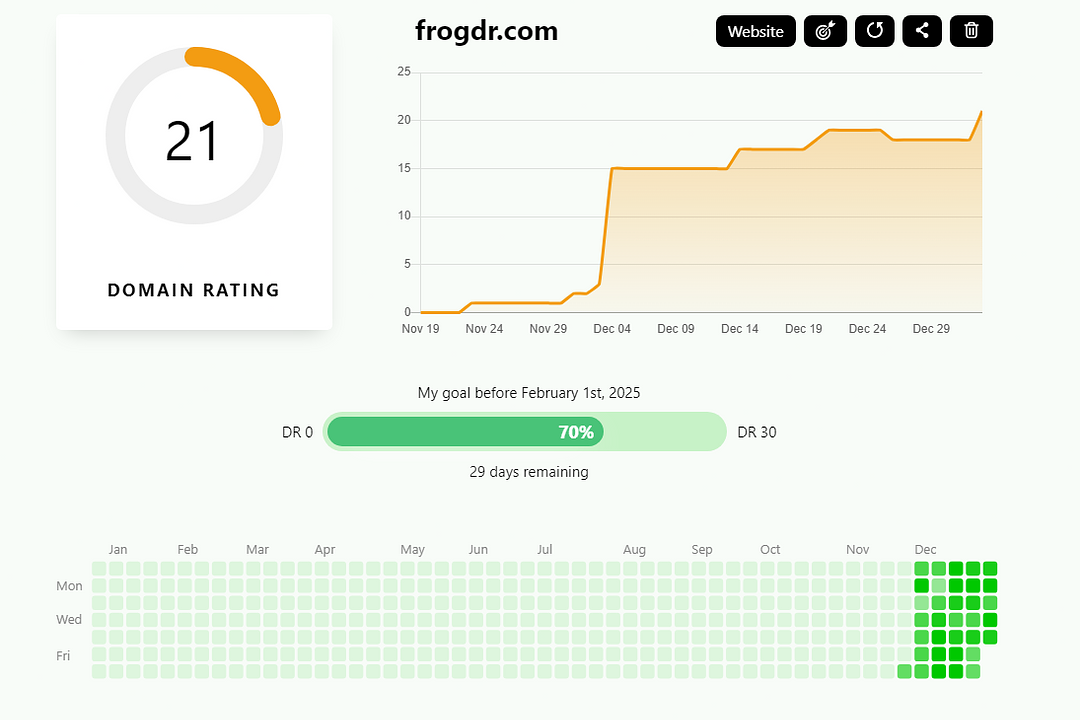
Task: Refresh the domain rating data
Action: 874,31
